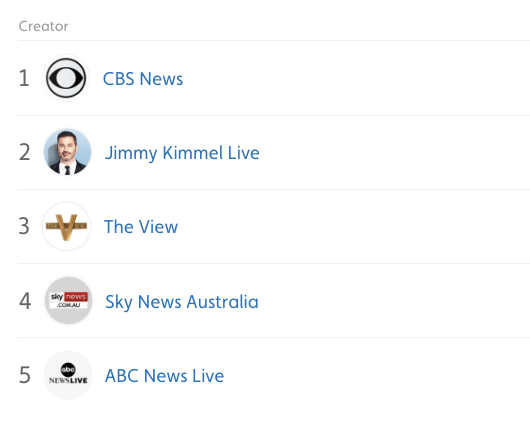Select the Sky News Australia logo avatar

coord(68,301)
